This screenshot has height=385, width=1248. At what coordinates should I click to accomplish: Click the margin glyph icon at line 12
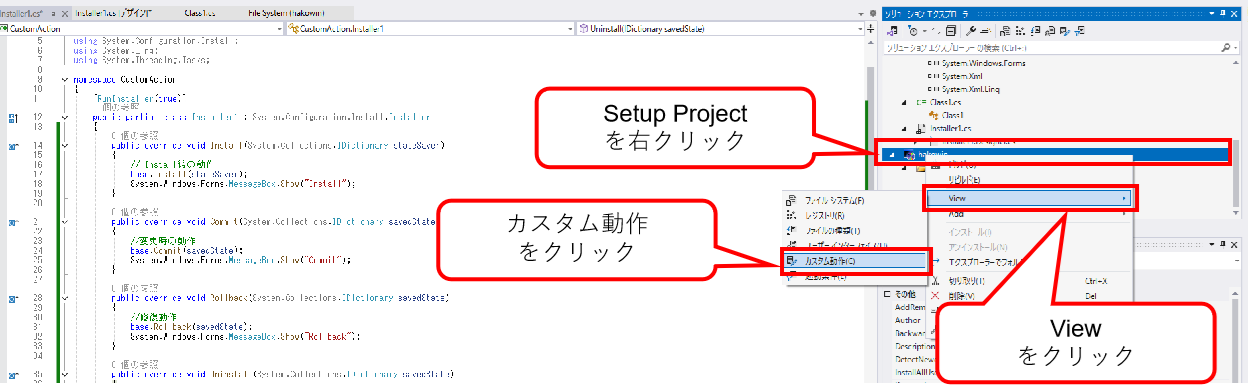(x=13, y=118)
